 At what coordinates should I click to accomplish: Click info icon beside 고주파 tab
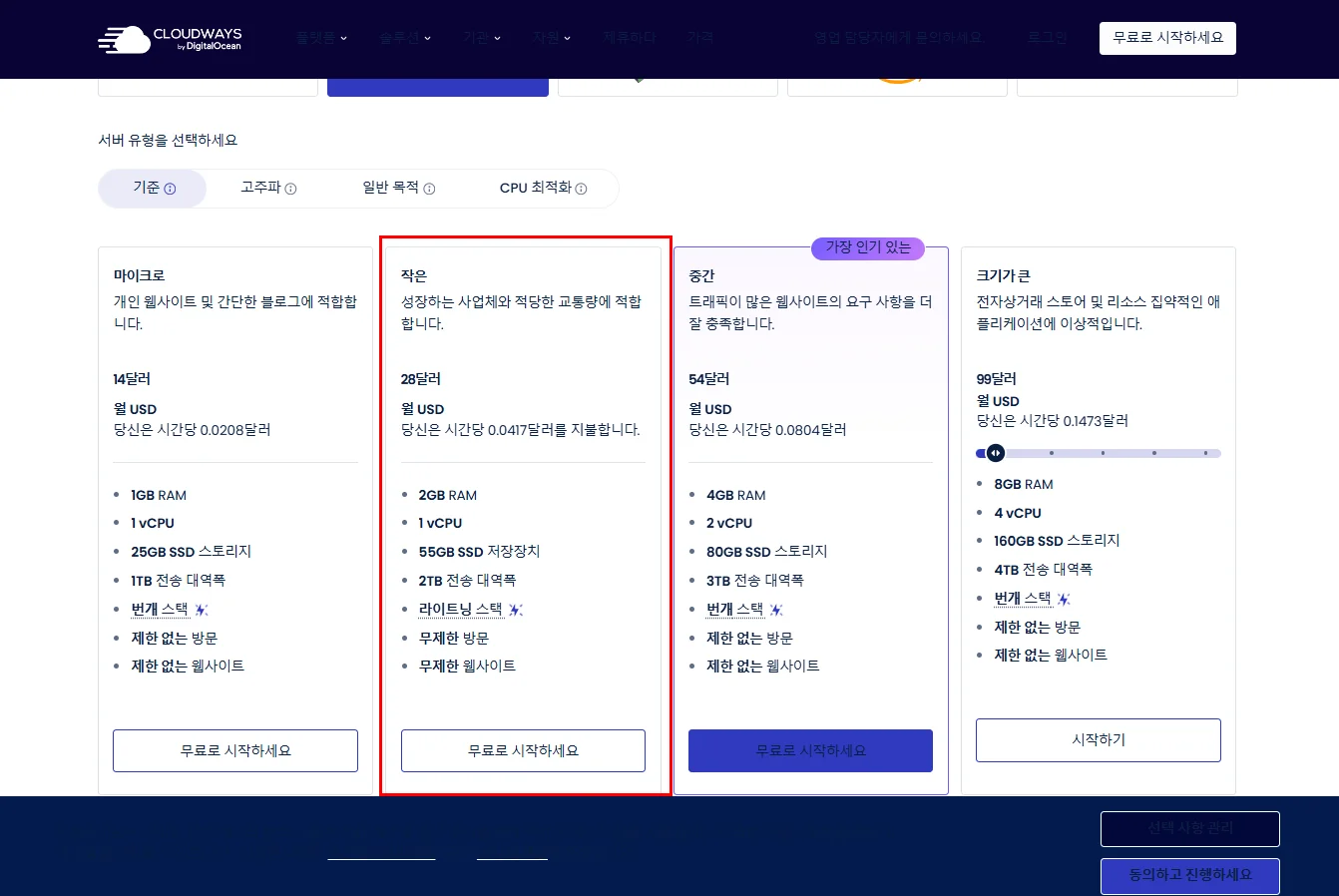[291, 189]
